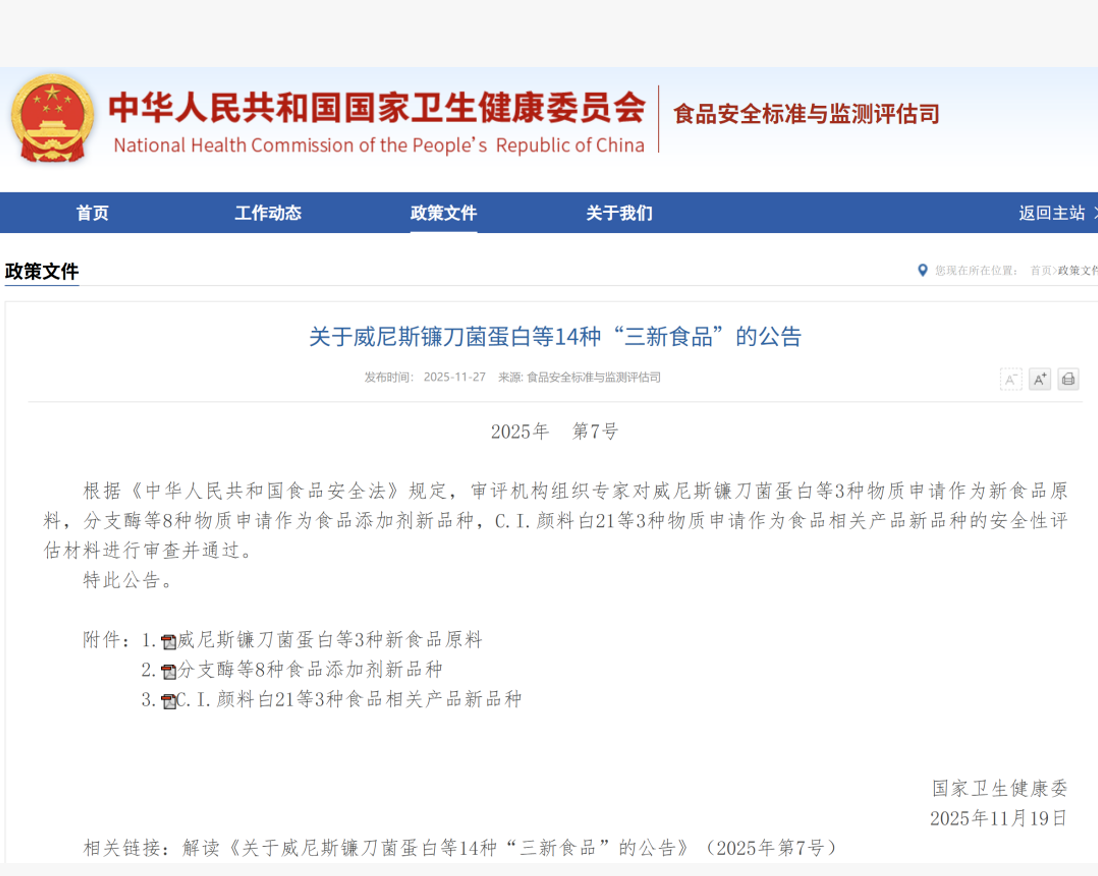Click PDF icon beside attachment 1

[169, 642]
